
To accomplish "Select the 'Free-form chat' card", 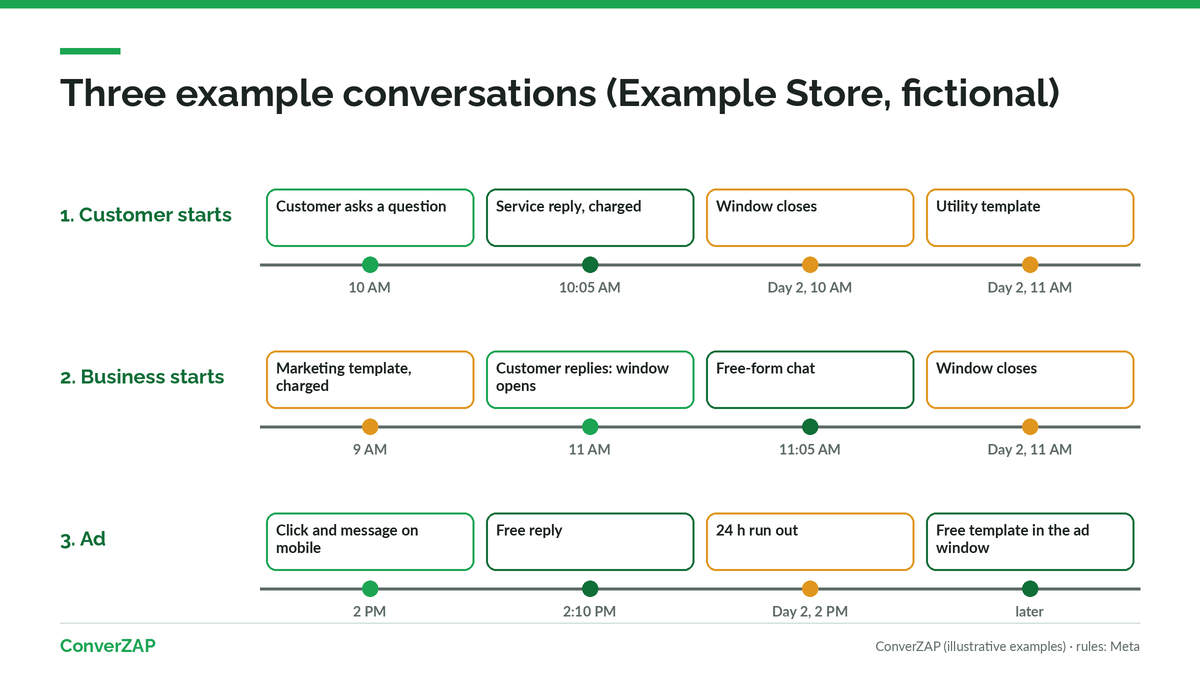I will point(810,379).
